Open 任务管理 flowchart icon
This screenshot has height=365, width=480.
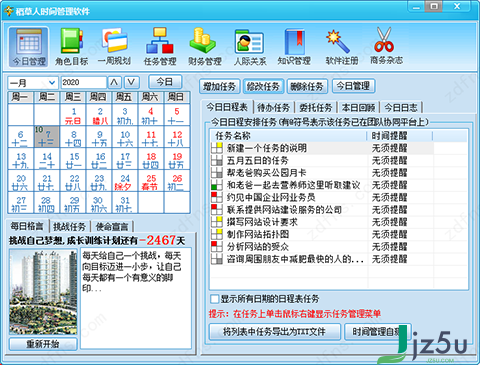(x=160, y=47)
